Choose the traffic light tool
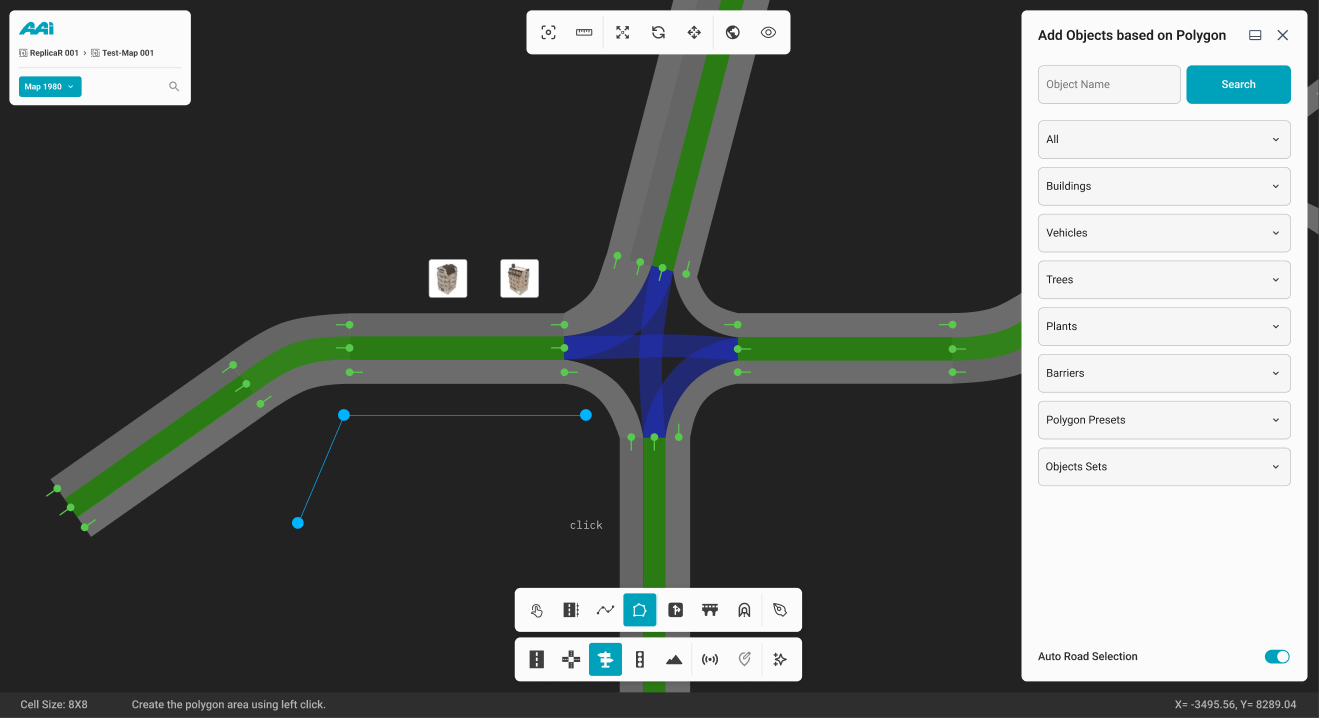The image size is (1319, 718). point(640,660)
